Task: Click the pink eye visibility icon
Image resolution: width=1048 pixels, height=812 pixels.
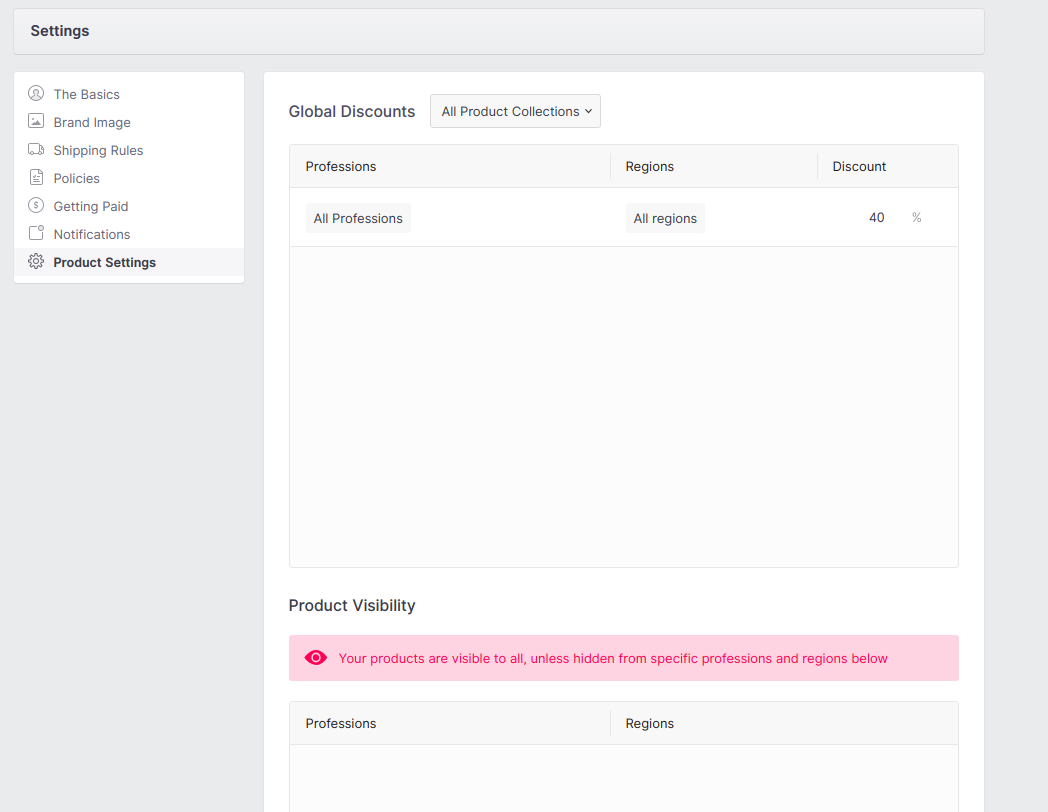Action: tap(316, 658)
